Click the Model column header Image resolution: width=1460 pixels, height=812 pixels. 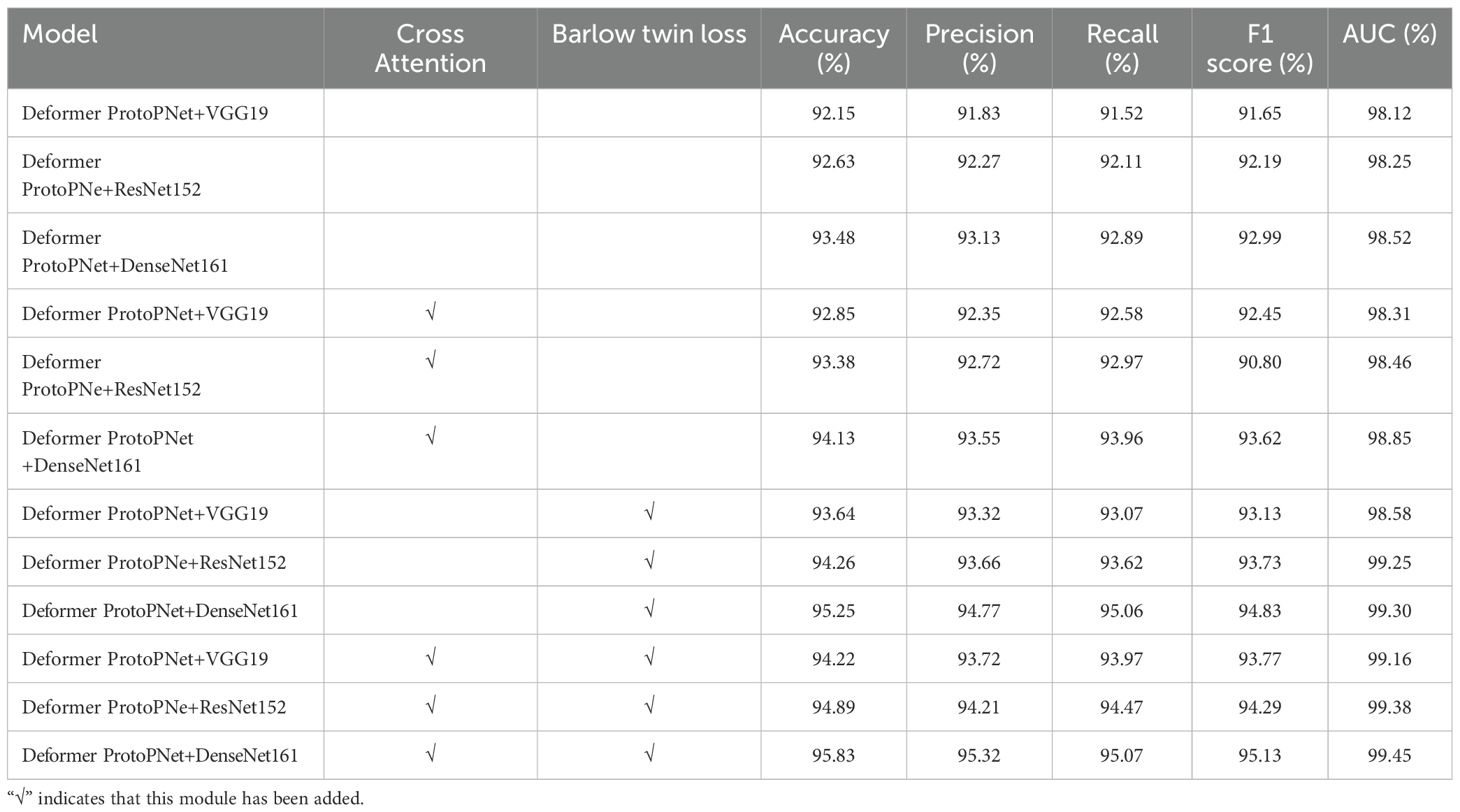click(x=60, y=34)
